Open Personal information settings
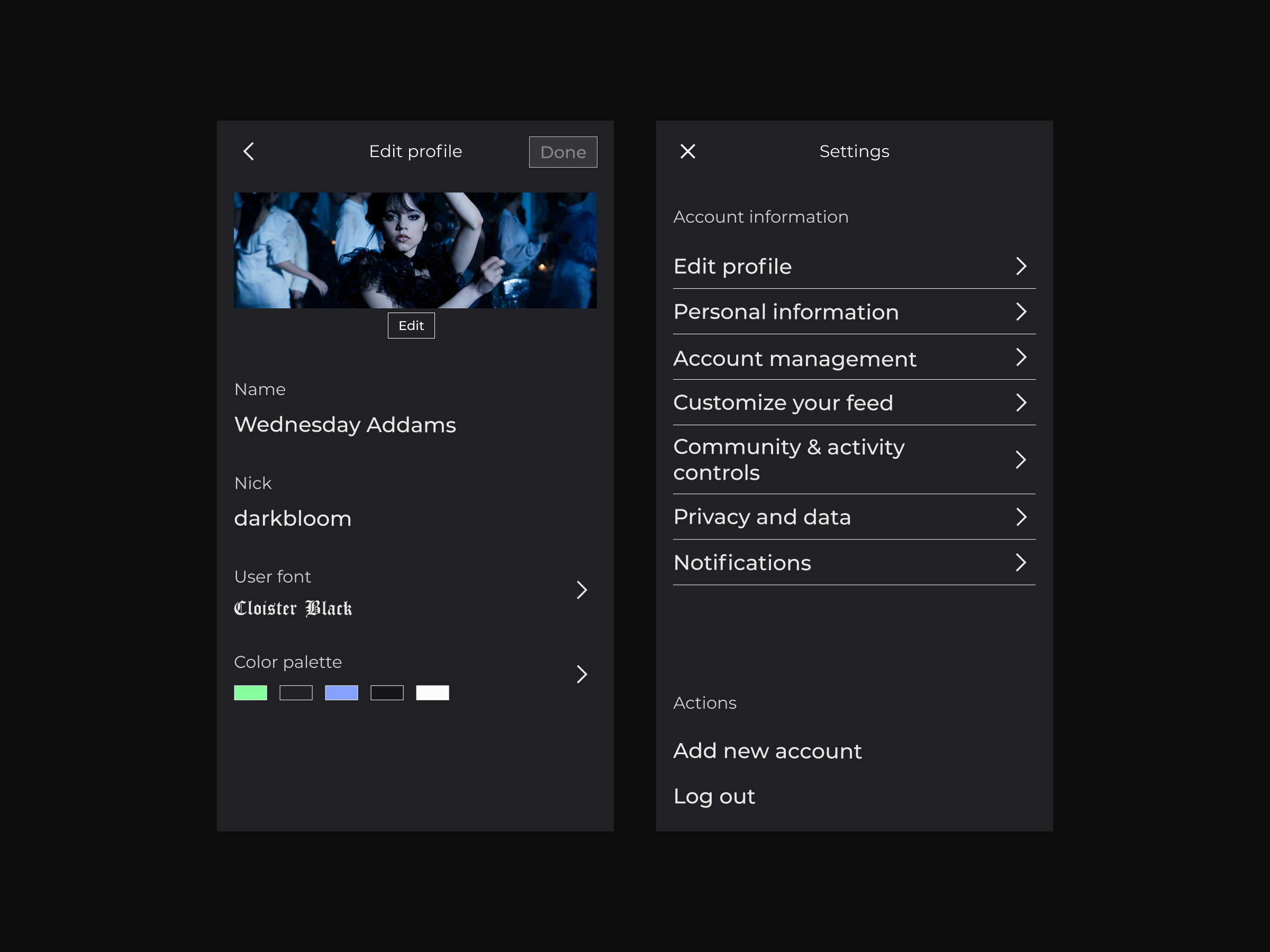The height and width of the screenshot is (952, 1270). pyautogui.click(x=785, y=312)
